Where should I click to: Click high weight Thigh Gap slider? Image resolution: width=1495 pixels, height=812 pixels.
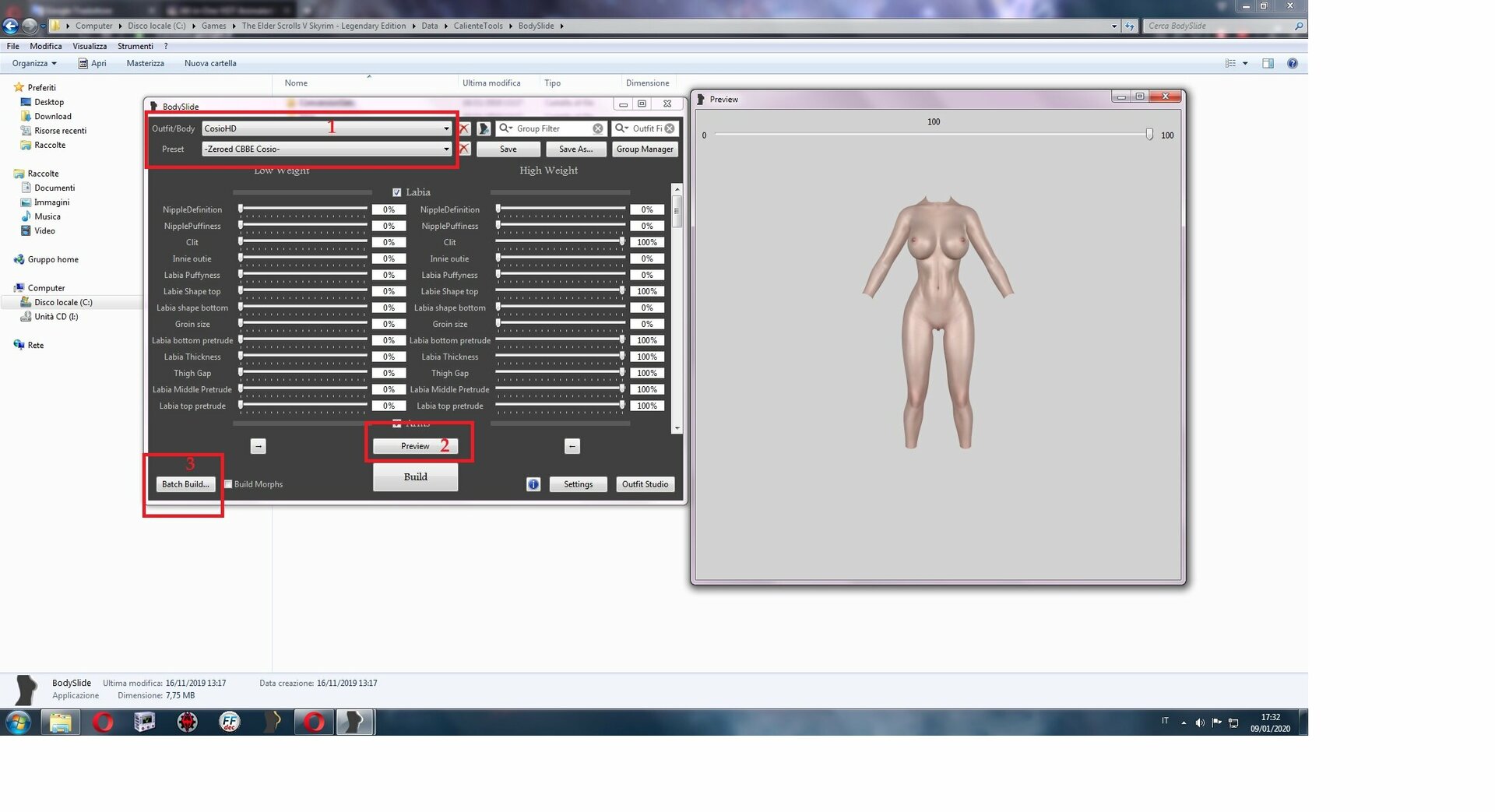pos(561,373)
